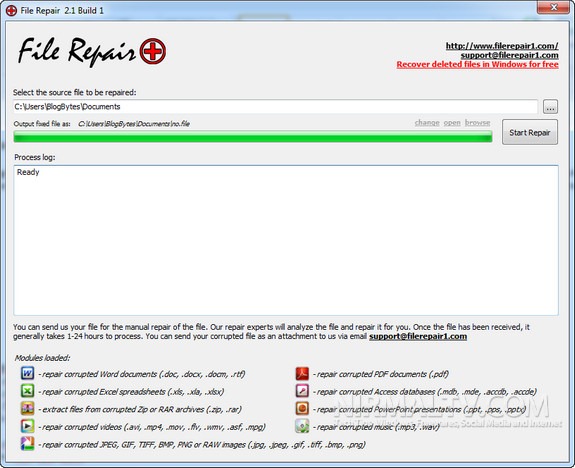575x468 pixels.
Task: Click the support@filerepair1.com link at top right
Action: coord(510,55)
